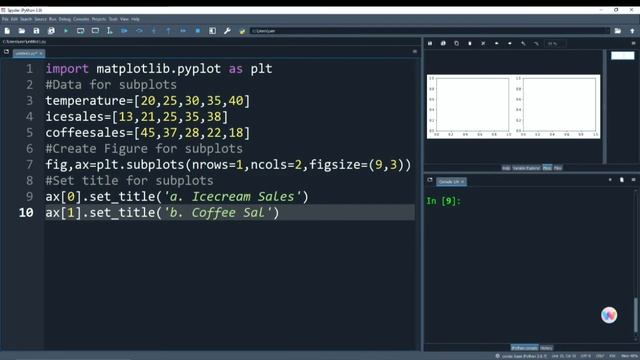The height and width of the screenshot is (360, 640).
Task: Switch to the Files tab
Action: (x=558, y=168)
